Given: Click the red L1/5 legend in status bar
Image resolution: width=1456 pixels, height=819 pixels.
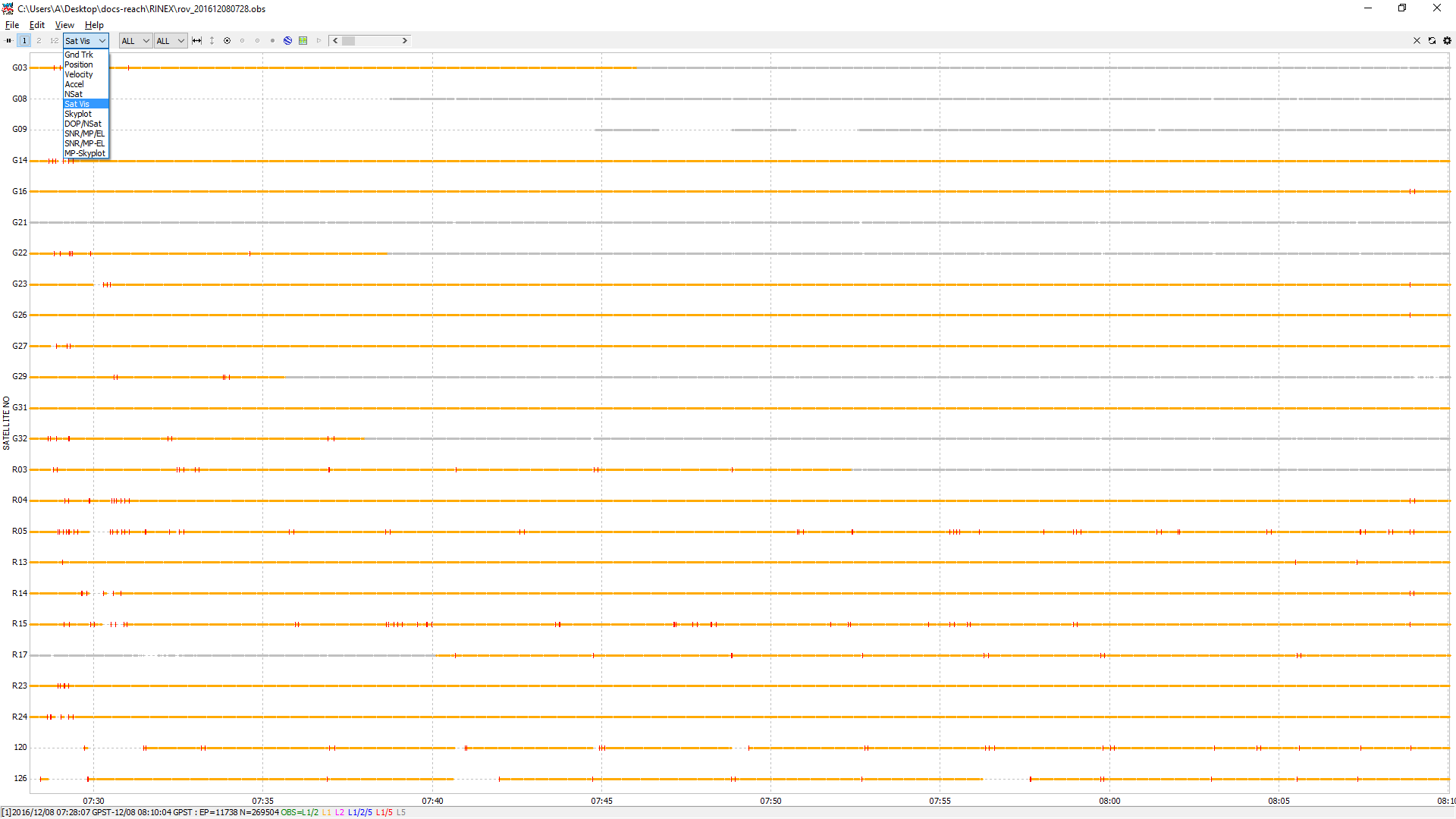Looking at the screenshot, I should (384, 812).
